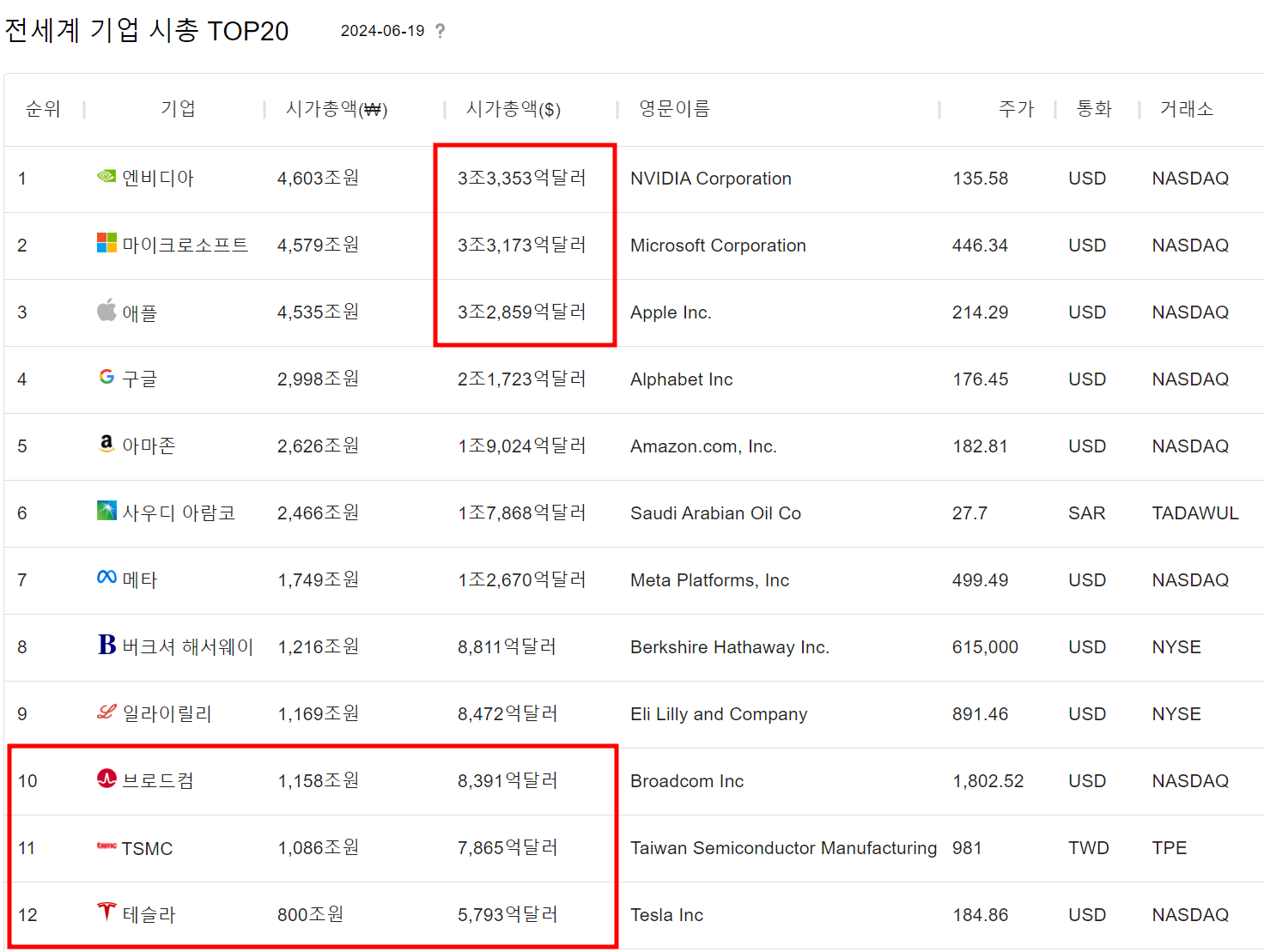The width and height of the screenshot is (1264, 952).
Task: Click the Google G logo icon
Action: (106, 377)
